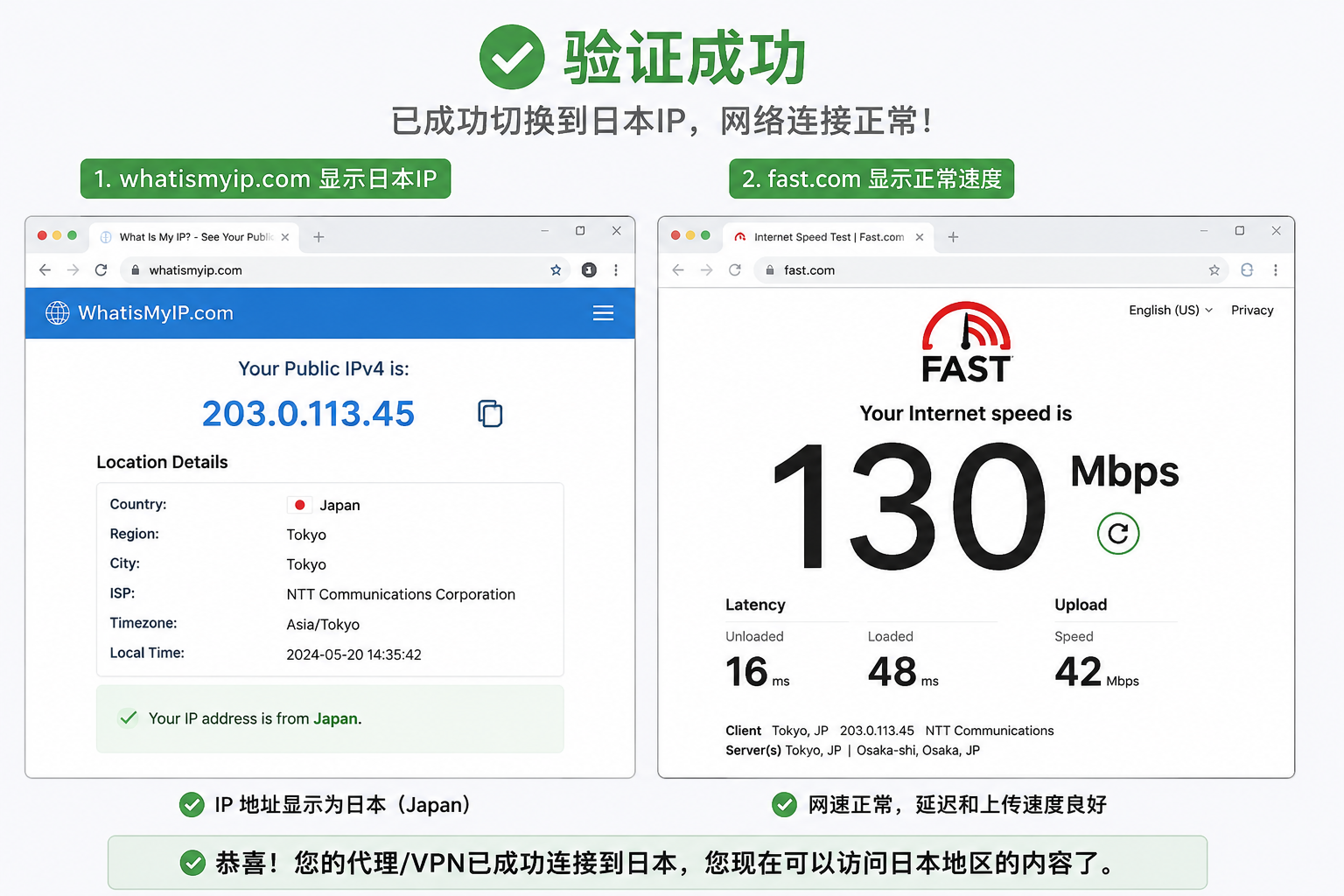The image size is (1344, 896).
Task: Select the Internet Speed Test | Fast.com tab
Action: click(x=828, y=237)
